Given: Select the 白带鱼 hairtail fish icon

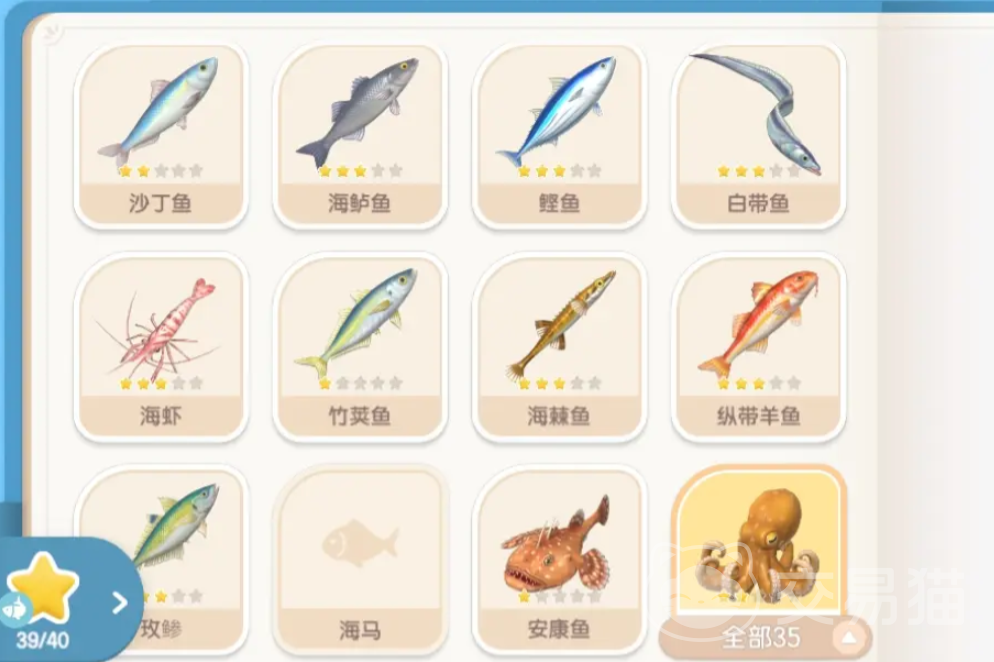Looking at the screenshot, I should [x=758, y=135].
